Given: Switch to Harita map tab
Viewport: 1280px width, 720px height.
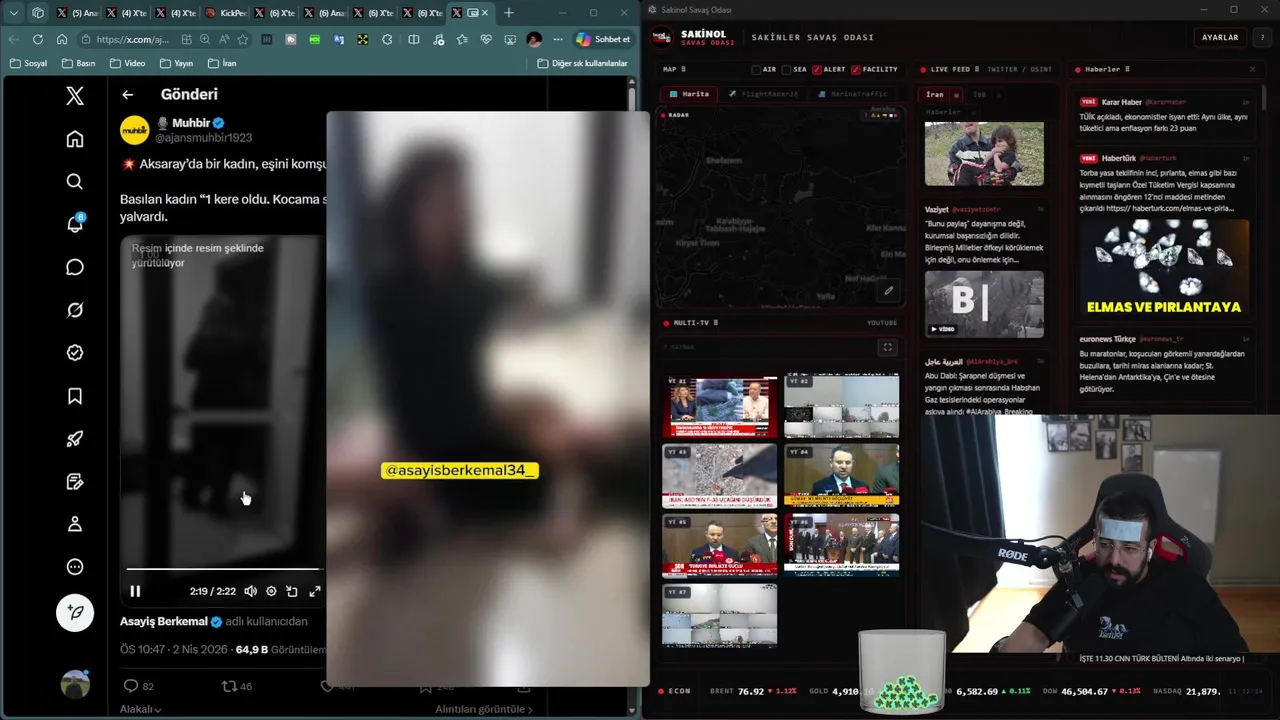Looking at the screenshot, I should click(689, 94).
